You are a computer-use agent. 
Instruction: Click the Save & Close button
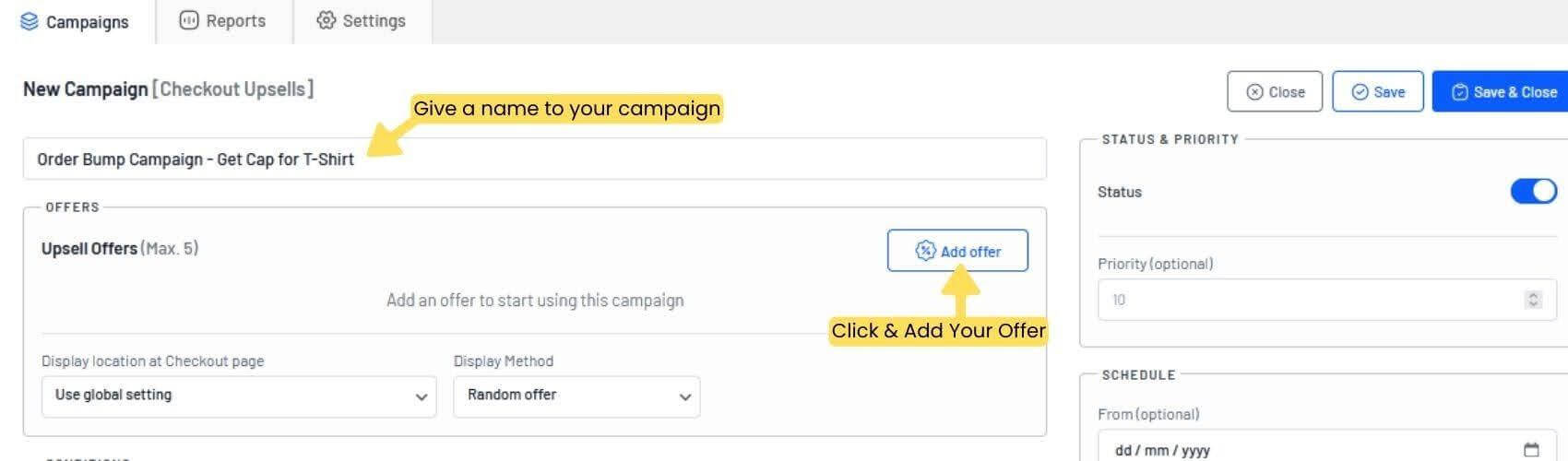[x=1501, y=92]
